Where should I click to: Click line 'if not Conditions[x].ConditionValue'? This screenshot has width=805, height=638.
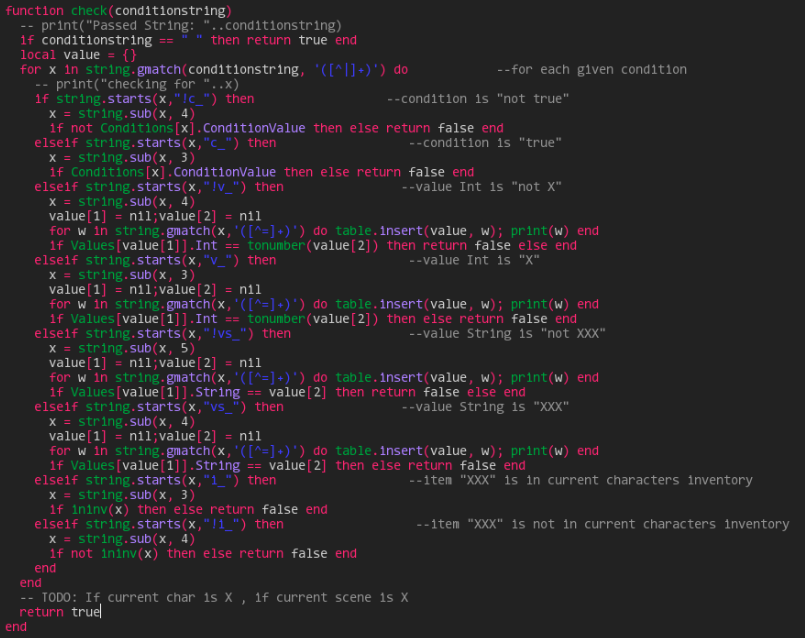276,128
